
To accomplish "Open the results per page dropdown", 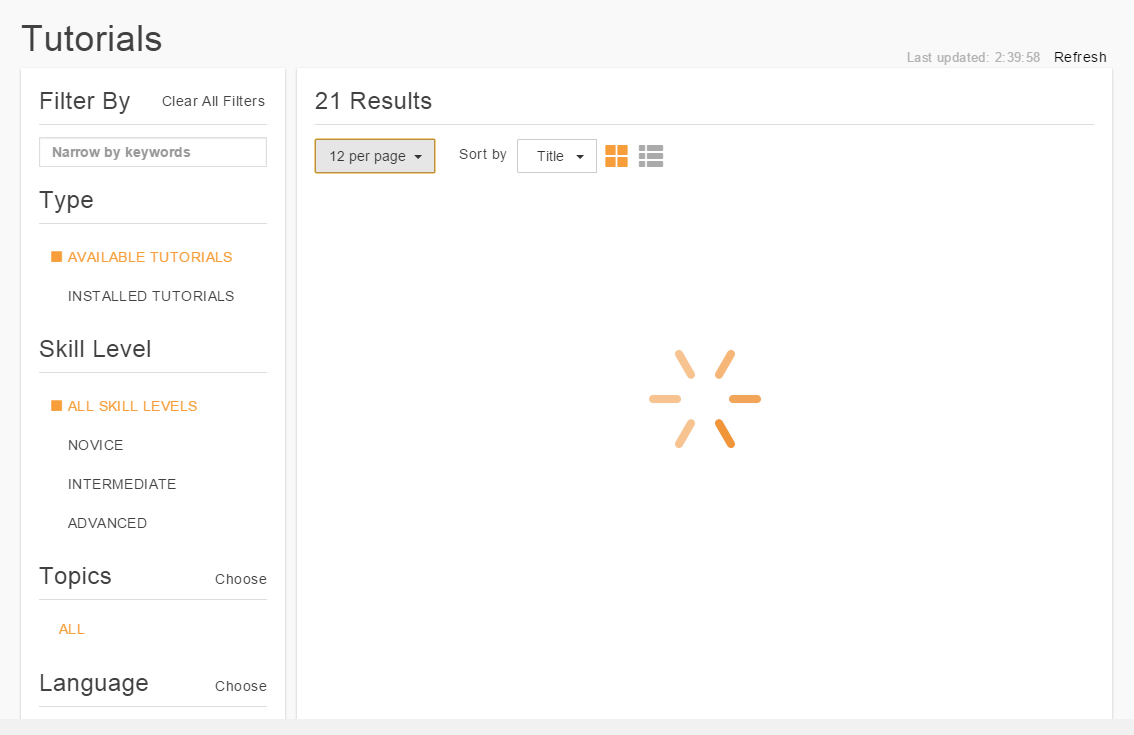I will pos(374,156).
